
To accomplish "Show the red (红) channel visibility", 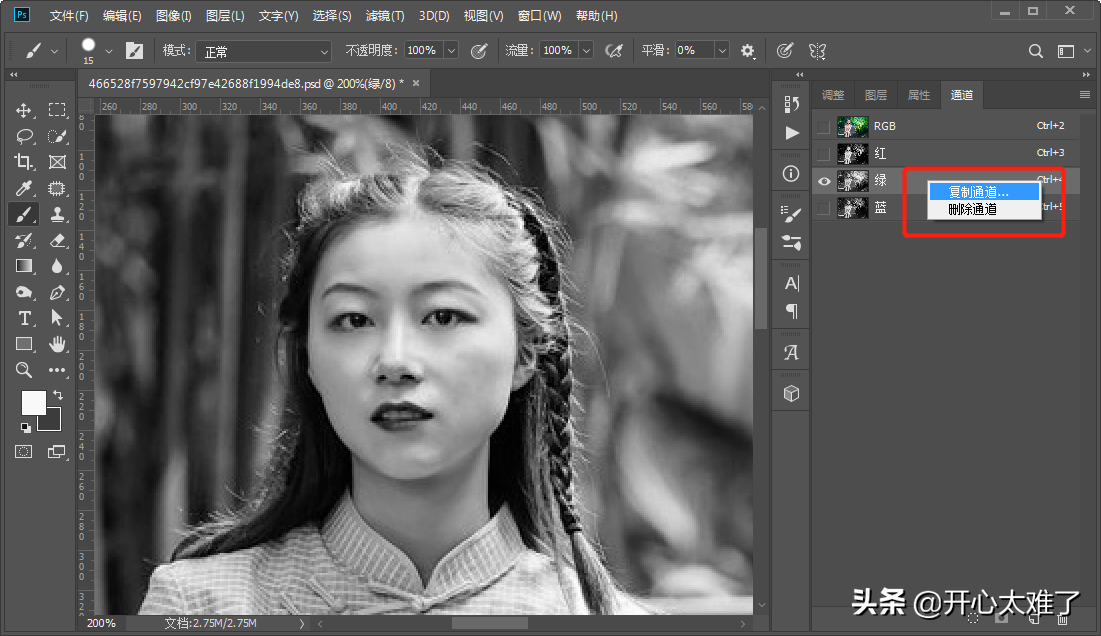I will tap(823, 154).
